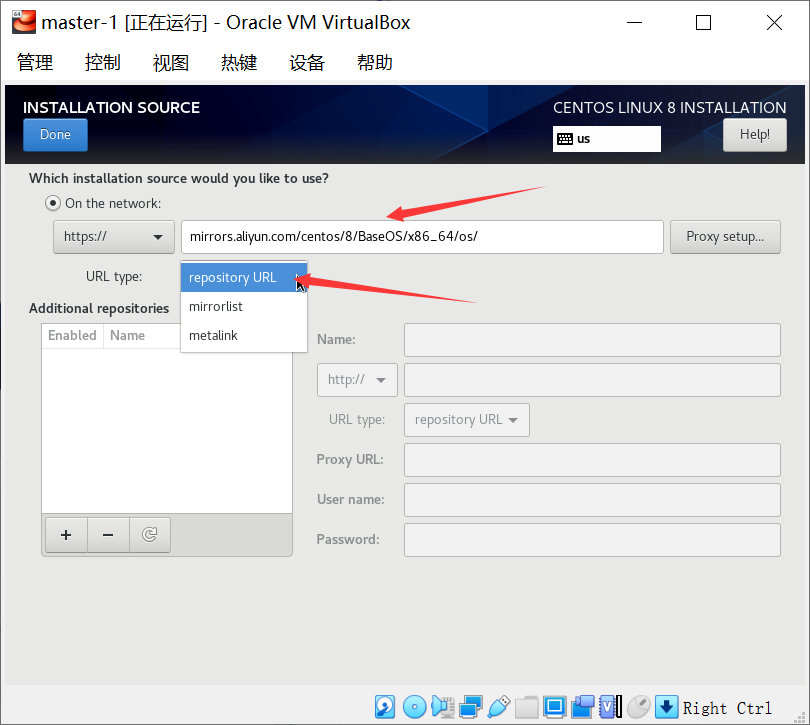Open the http:// protocol dropdown for additional repository
Image resolution: width=810 pixels, height=725 pixels.
357,380
